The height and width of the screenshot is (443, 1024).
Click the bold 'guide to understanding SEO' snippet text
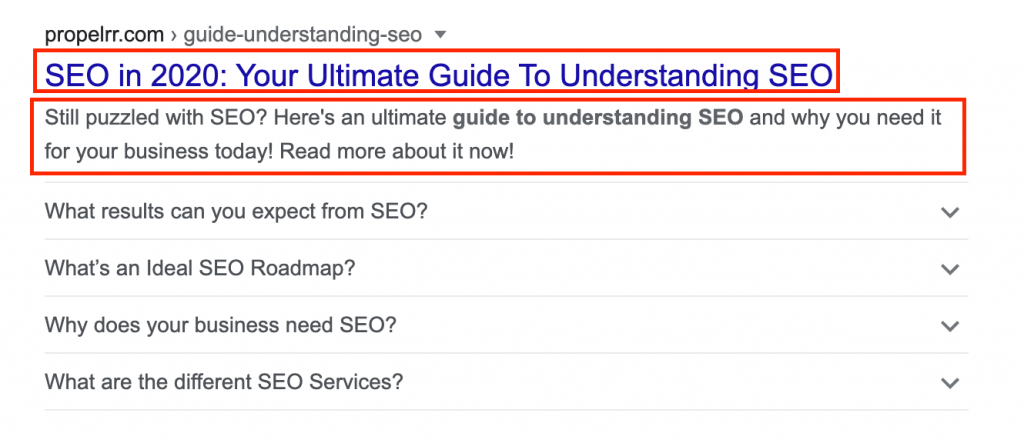pyautogui.click(x=598, y=119)
